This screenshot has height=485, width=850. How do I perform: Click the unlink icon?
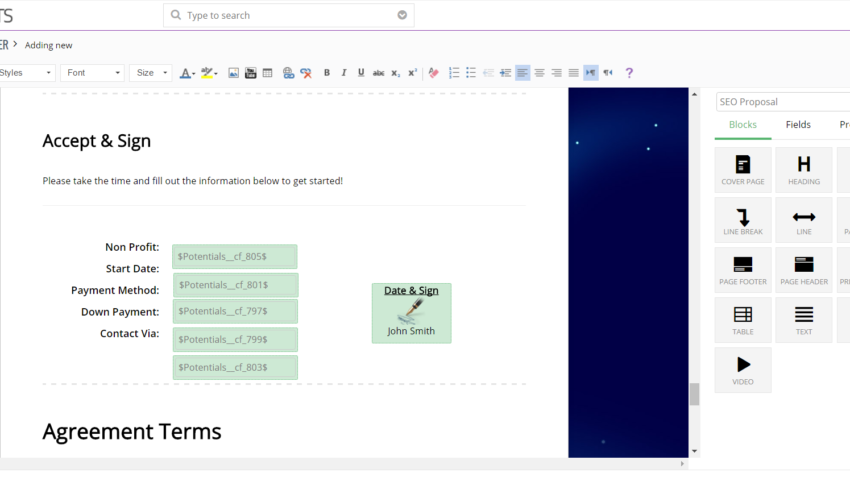306,73
